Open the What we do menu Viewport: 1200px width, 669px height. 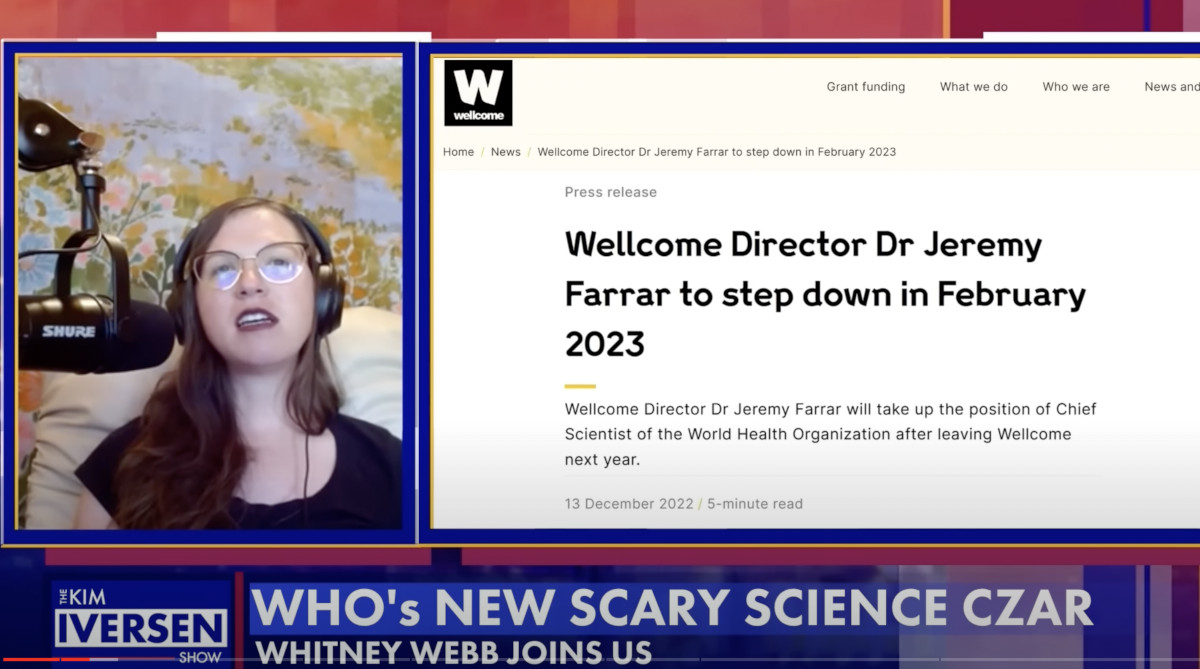point(974,87)
